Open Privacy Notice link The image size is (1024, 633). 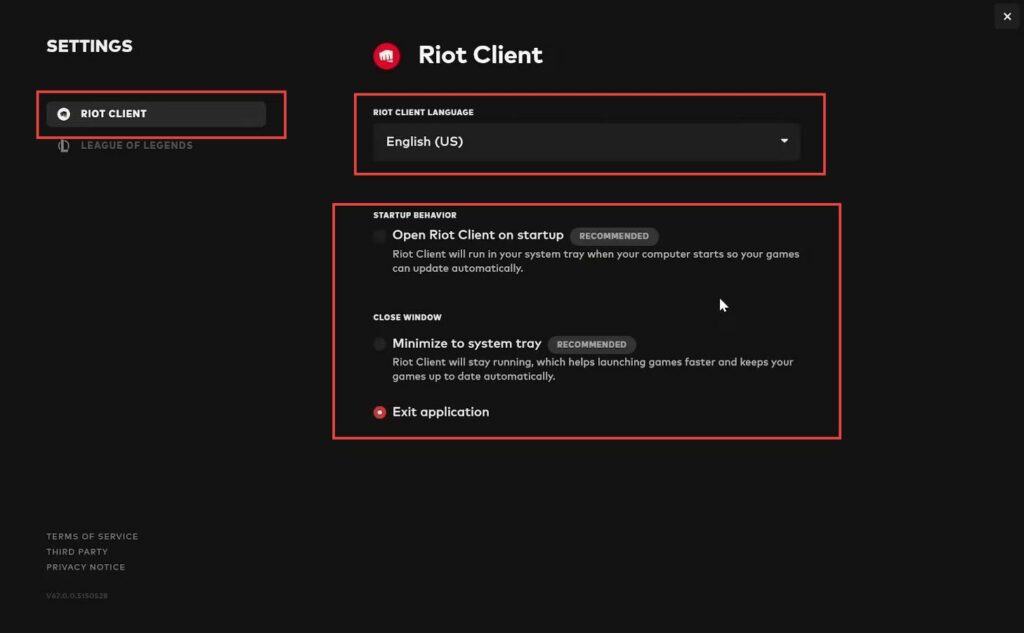[86, 567]
